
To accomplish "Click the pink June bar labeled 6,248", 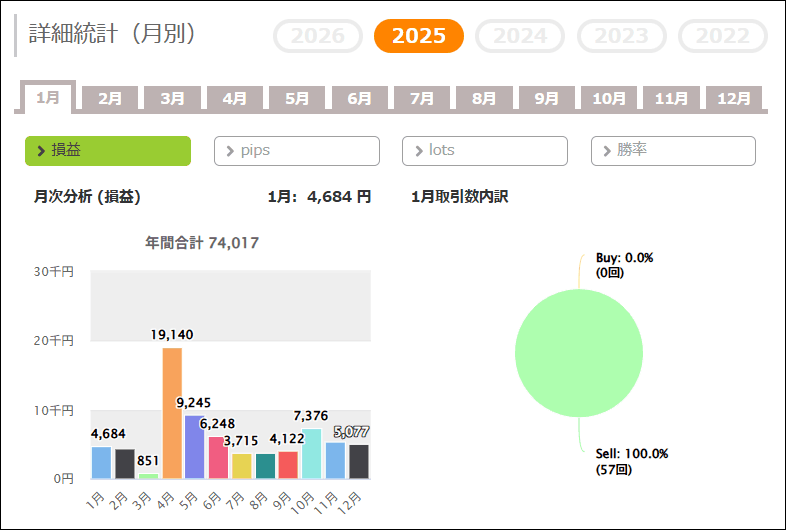I will [x=218, y=458].
